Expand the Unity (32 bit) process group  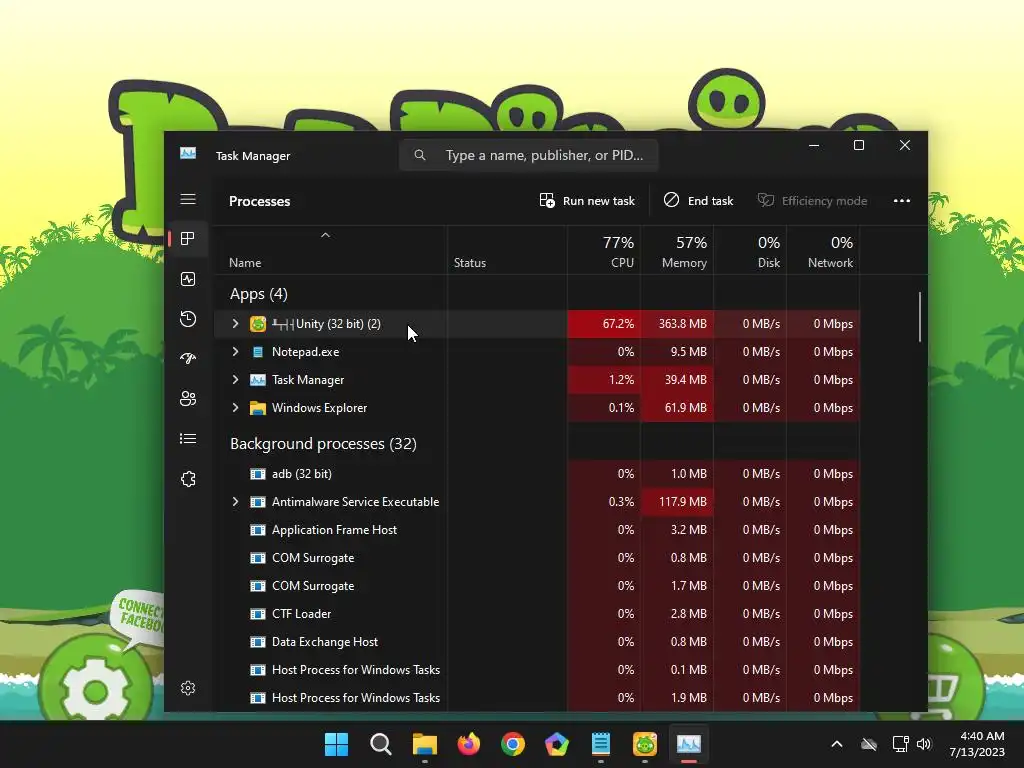(235, 324)
